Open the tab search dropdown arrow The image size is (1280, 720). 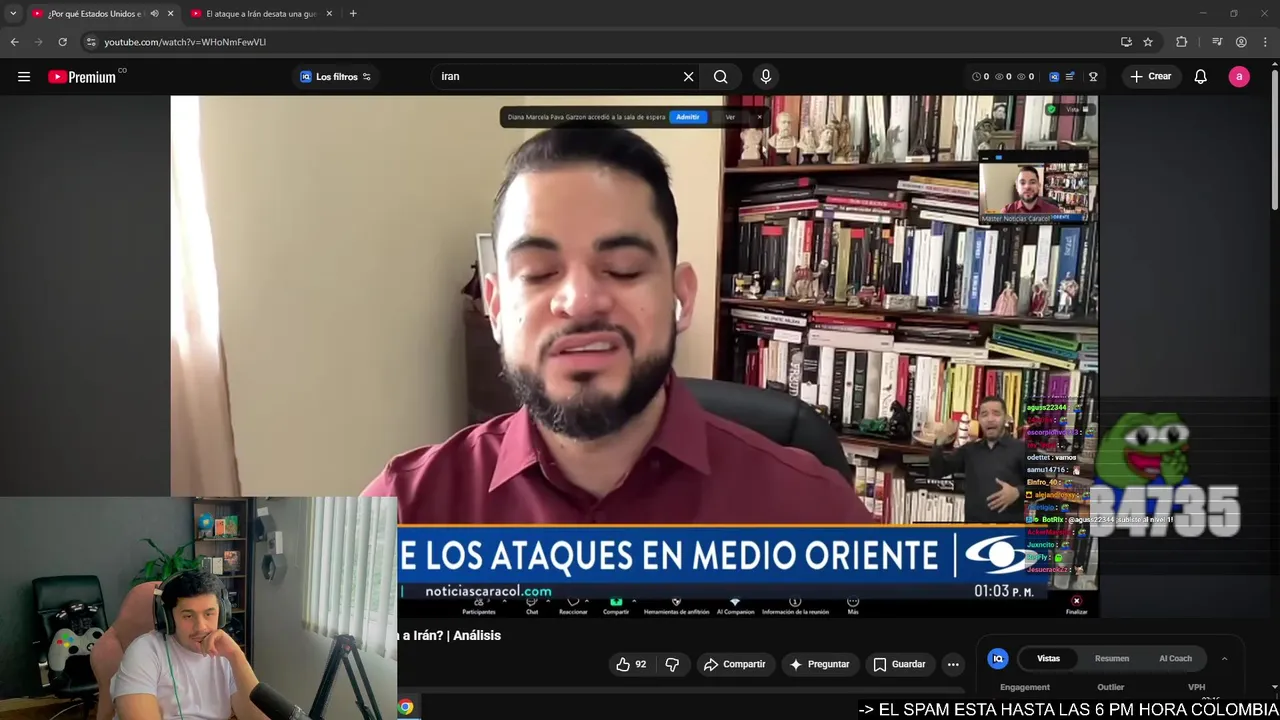coord(13,14)
